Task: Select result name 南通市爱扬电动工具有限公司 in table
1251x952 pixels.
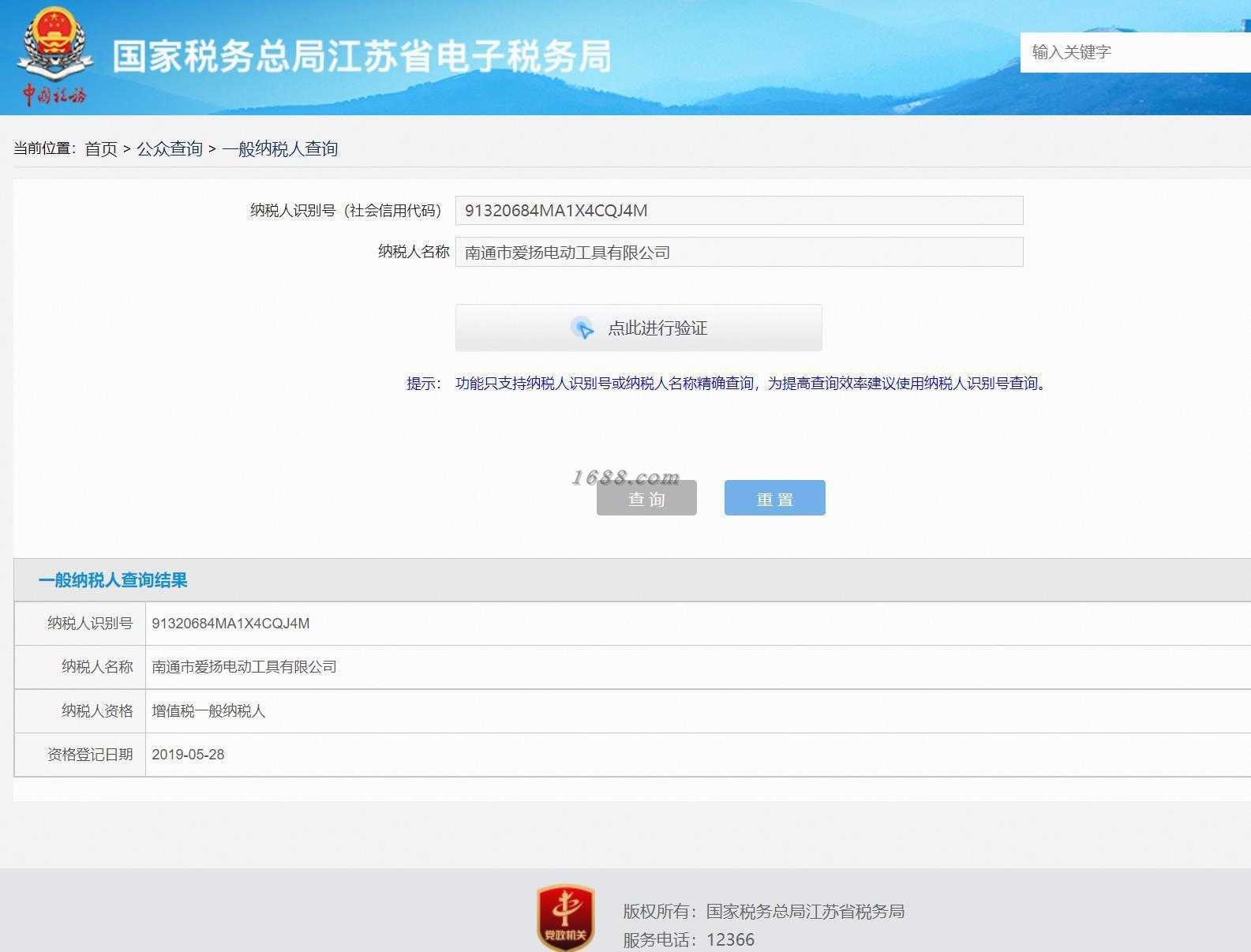Action: pos(244,667)
